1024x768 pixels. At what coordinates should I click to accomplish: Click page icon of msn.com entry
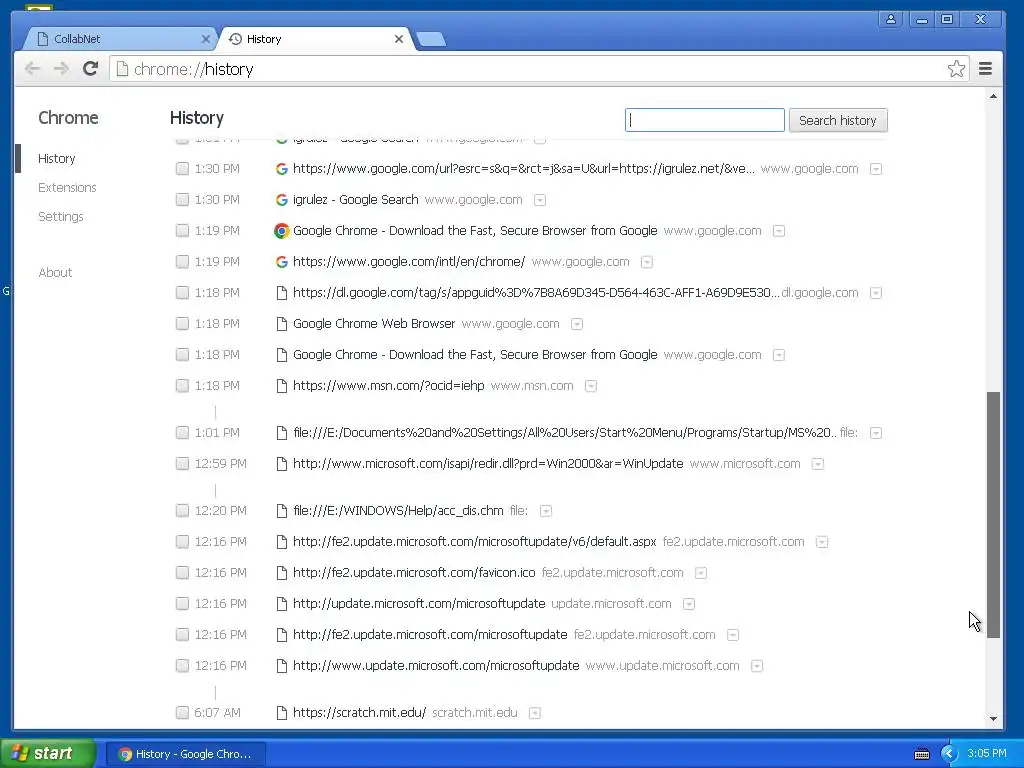(x=281, y=386)
